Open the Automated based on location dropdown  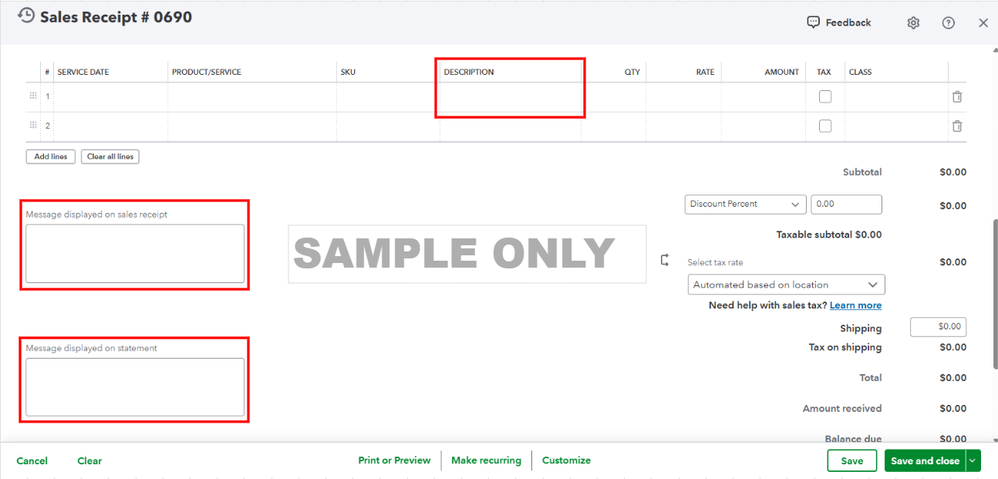786,284
